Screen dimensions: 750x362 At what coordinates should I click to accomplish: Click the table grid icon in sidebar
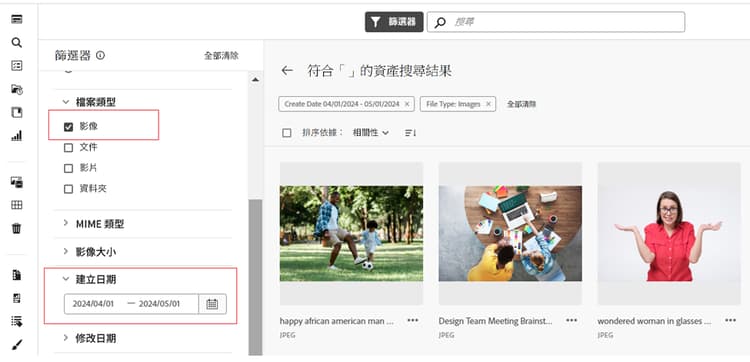pos(17,205)
